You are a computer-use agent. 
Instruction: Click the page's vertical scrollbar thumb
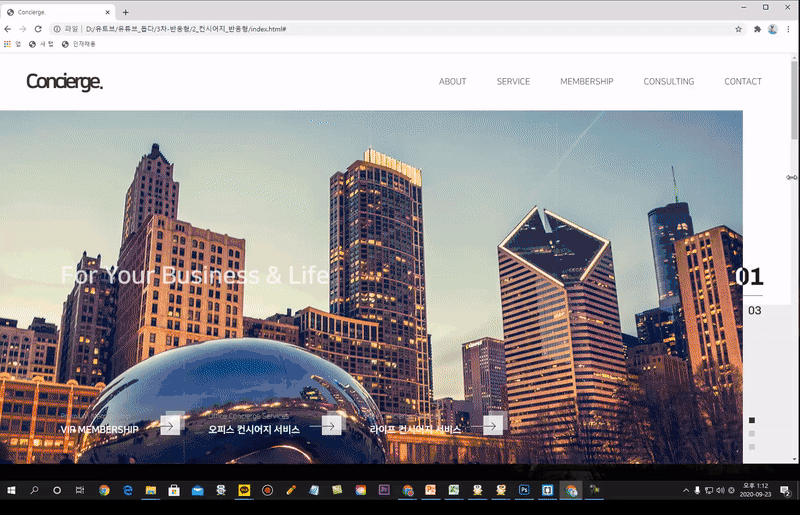794,100
